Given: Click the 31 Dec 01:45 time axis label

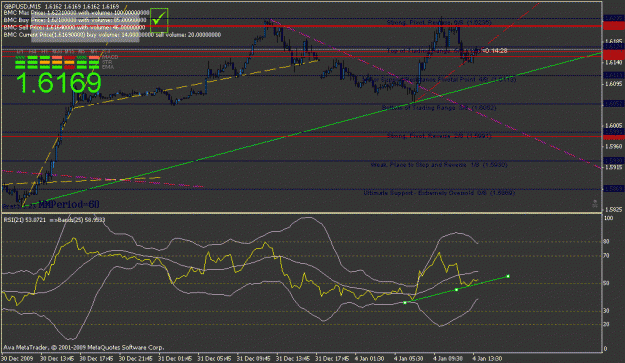Looking at the screenshot, I should [176, 358].
